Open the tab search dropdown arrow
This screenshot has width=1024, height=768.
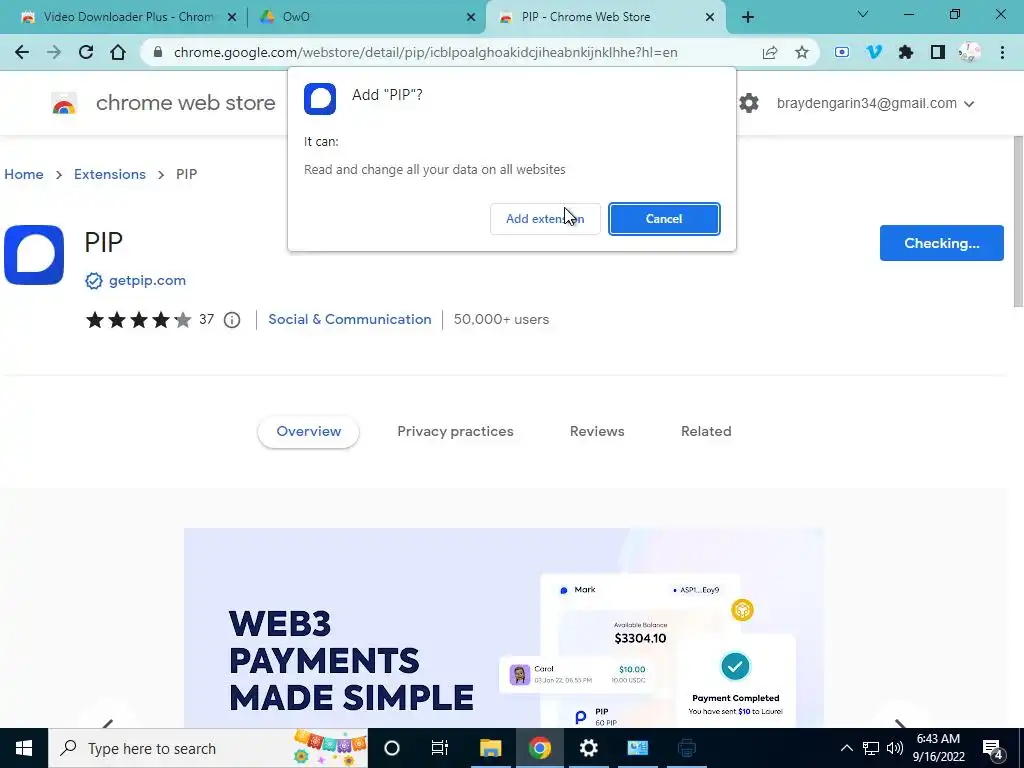[863, 14]
